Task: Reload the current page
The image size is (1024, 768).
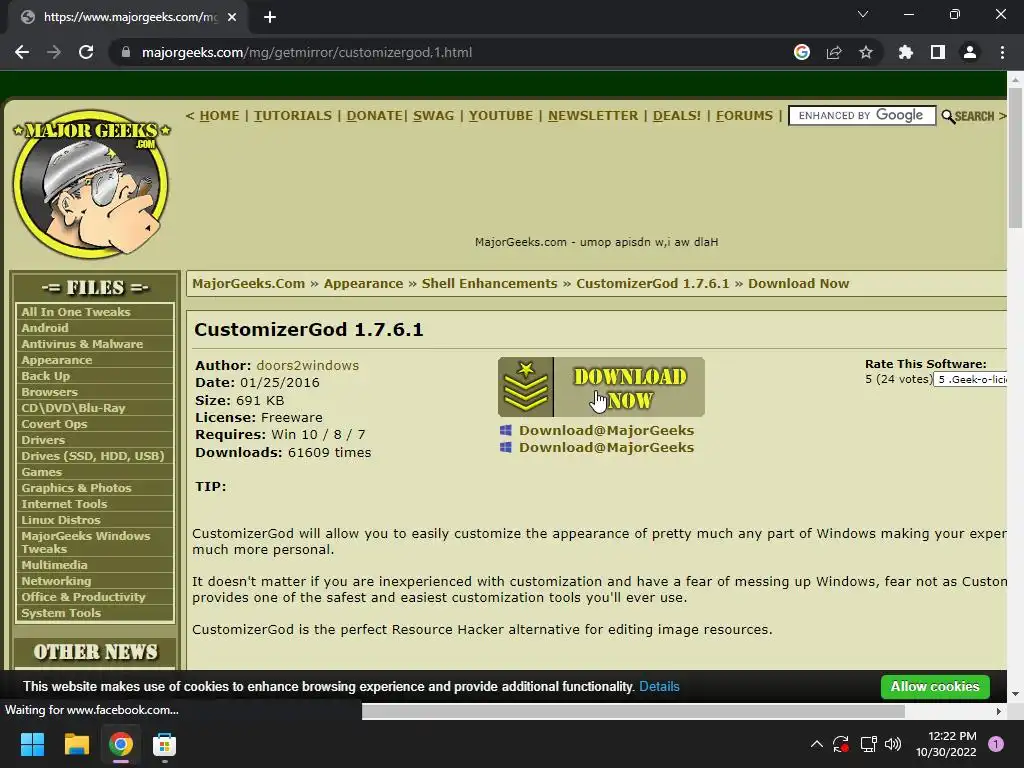Action: tap(86, 52)
